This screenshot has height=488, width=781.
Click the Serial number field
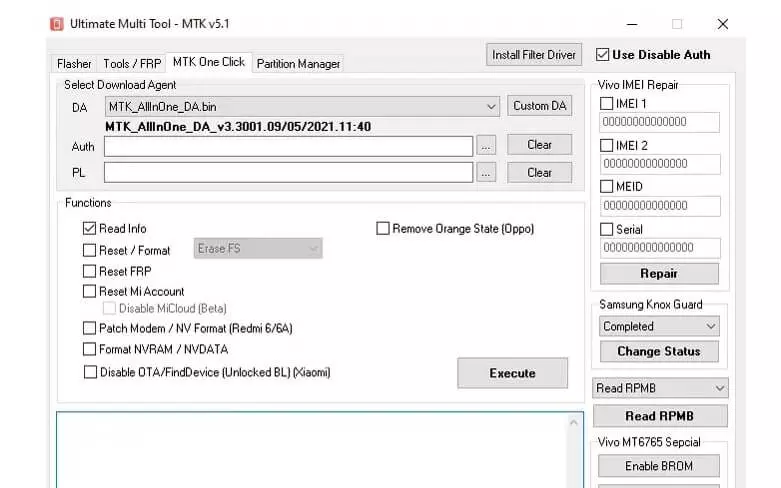(x=660, y=247)
